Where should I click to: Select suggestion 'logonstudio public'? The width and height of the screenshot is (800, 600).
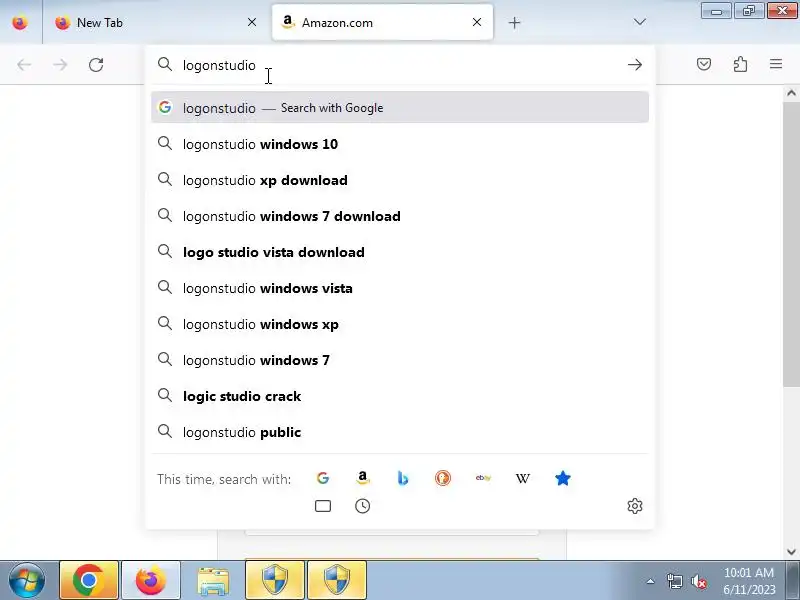tap(400, 432)
